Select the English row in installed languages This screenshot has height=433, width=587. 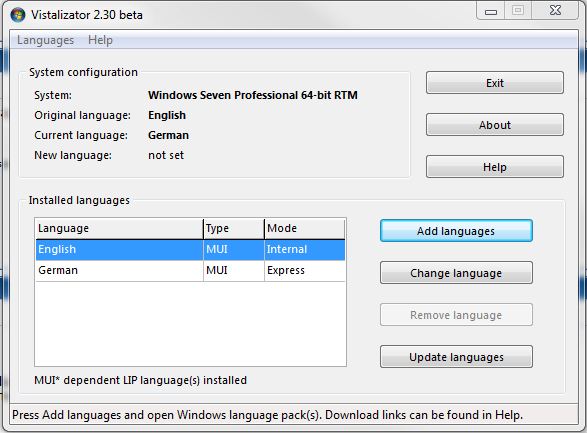[x=190, y=250]
